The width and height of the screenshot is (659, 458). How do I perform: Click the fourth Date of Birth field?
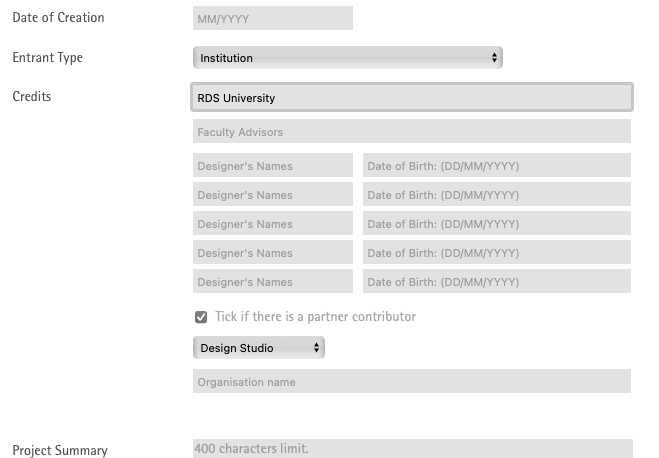(x=496, y=253)
